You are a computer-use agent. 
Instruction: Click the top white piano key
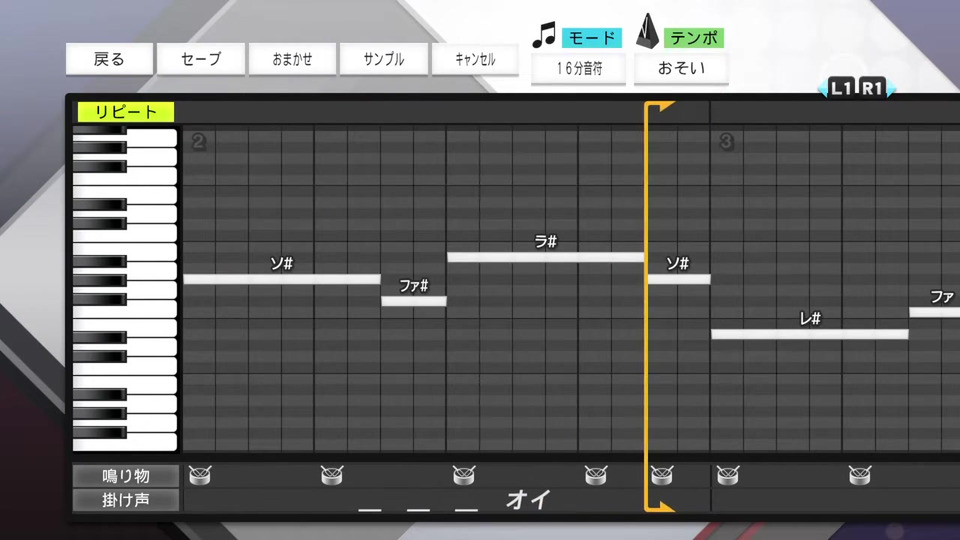(152, 138)
